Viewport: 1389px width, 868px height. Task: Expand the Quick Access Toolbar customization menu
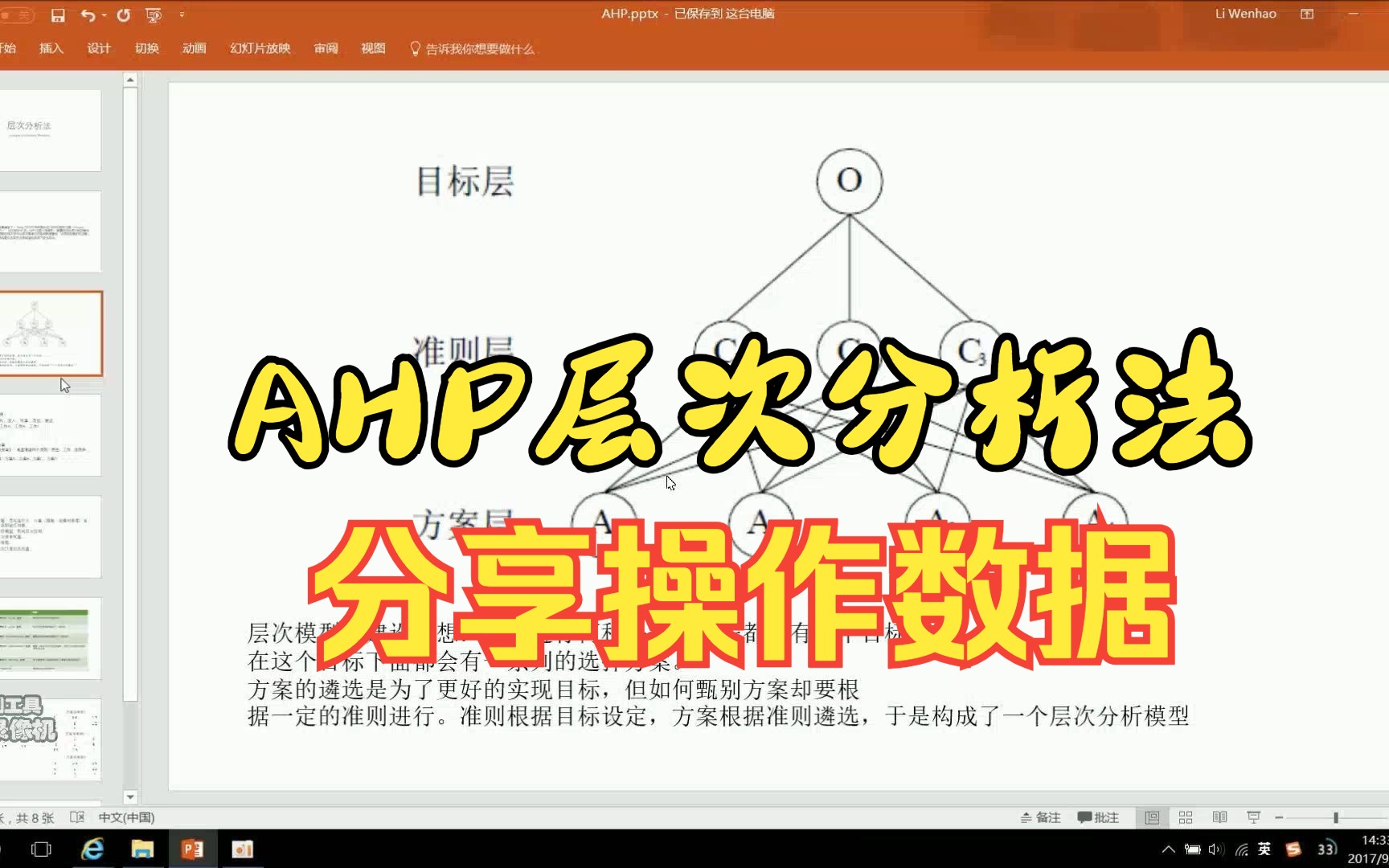pyautogui.click(x=182, y=14)
